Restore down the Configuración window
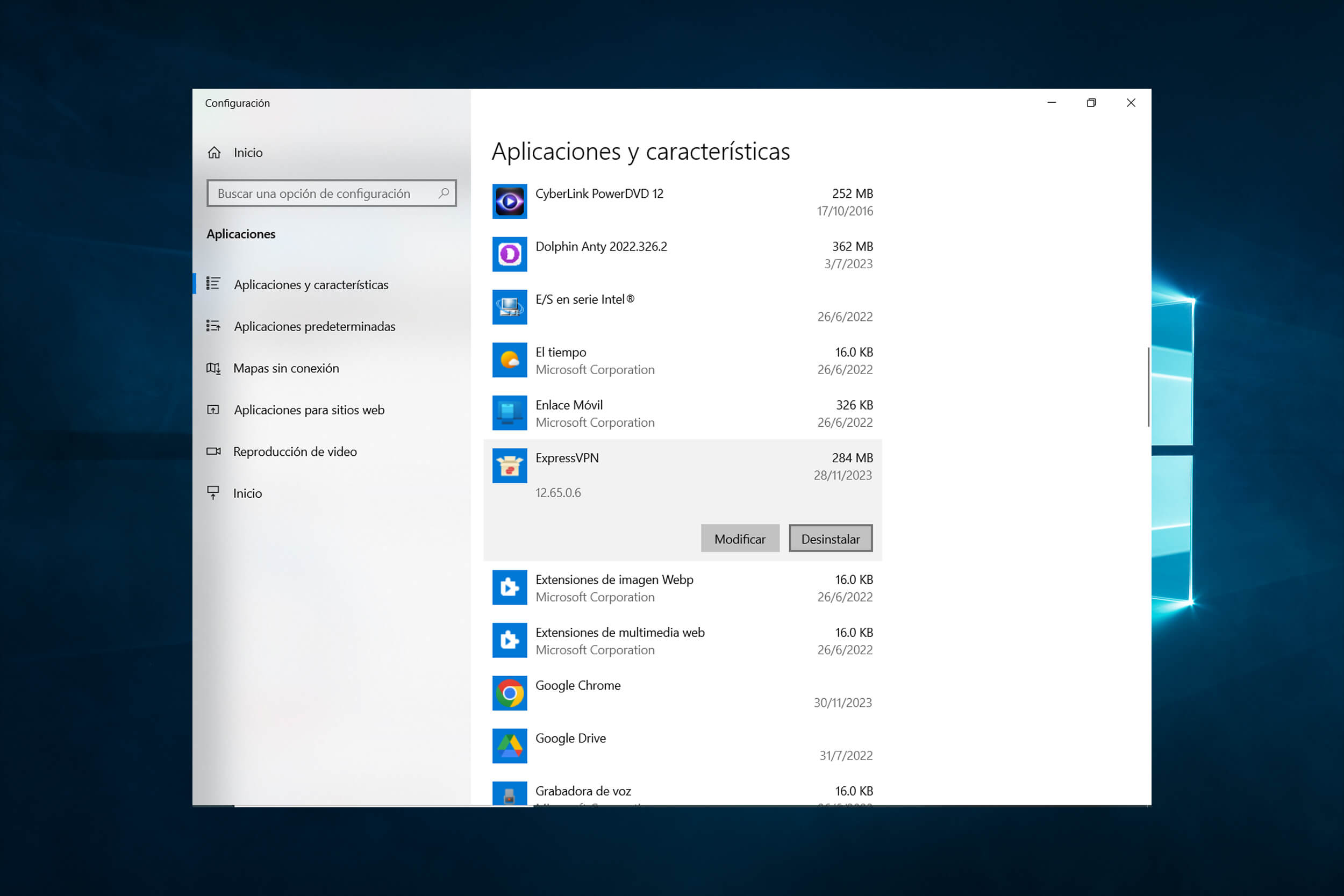This screenshot has width=1344, height=896. coord(1091,103)
